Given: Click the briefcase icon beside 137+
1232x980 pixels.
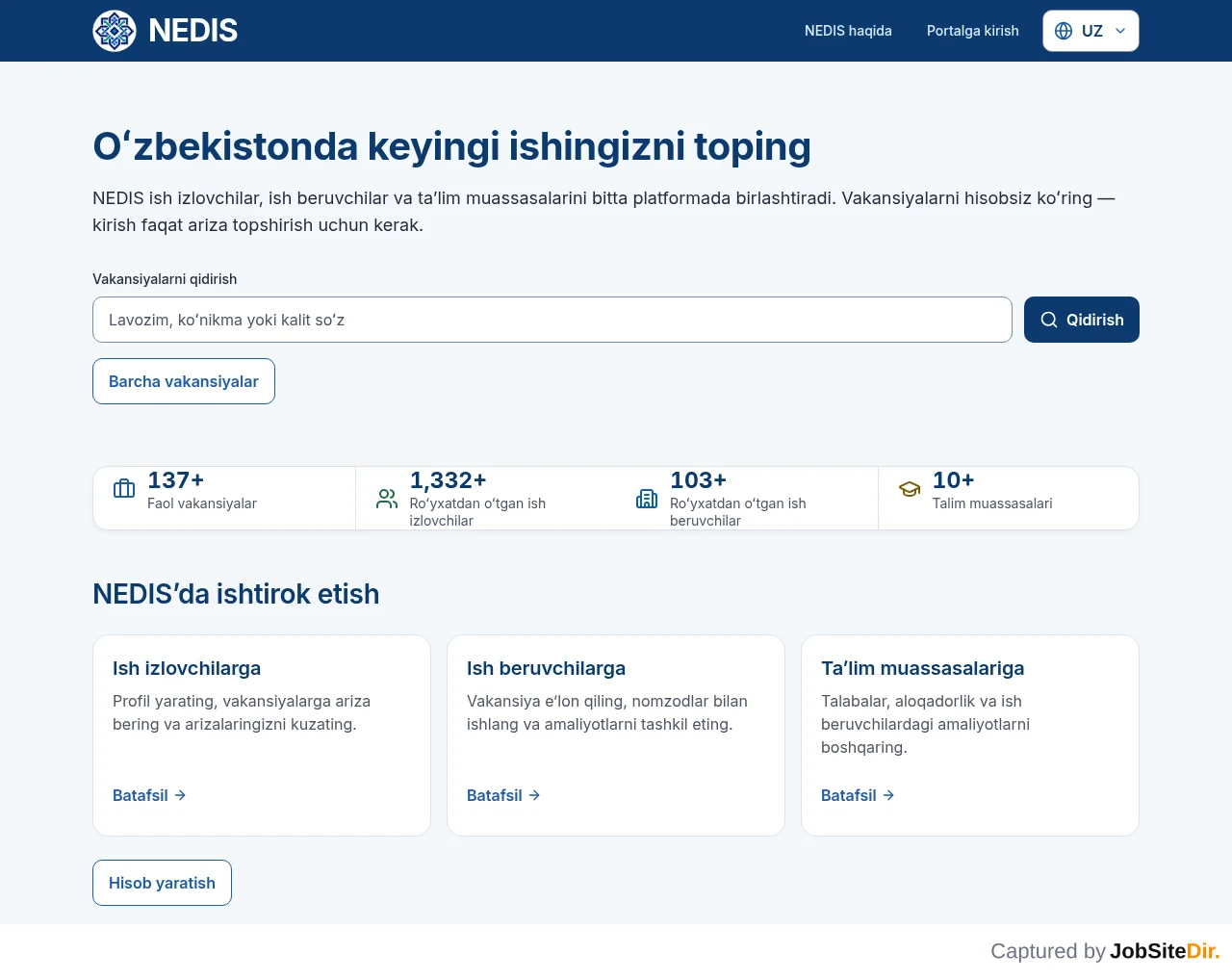Looking at the screenshot, I should tap(124, 489).
